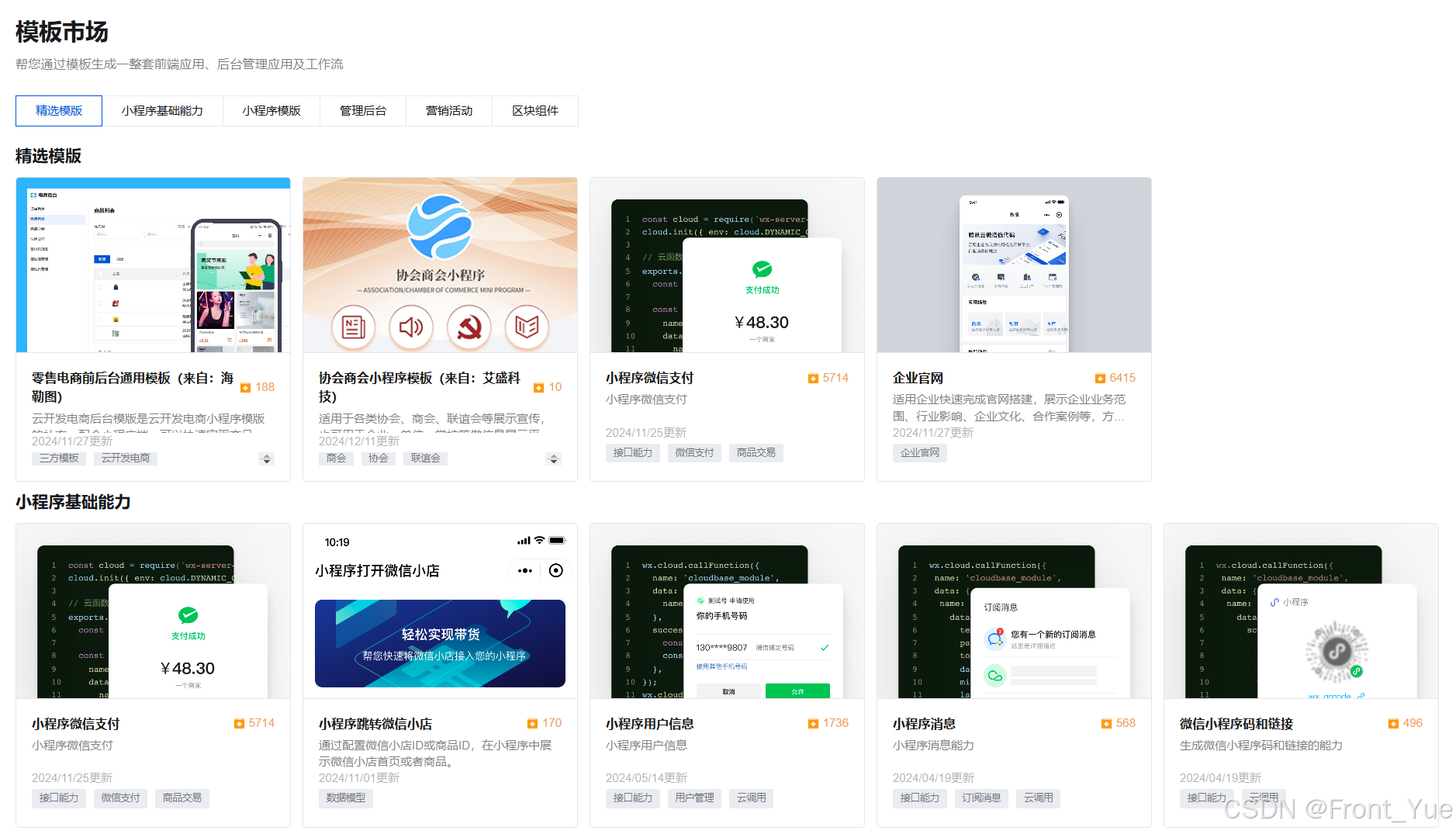Click the heat icon on 小程序用户信息 card

pyautogui.click(x=814, y=723)
